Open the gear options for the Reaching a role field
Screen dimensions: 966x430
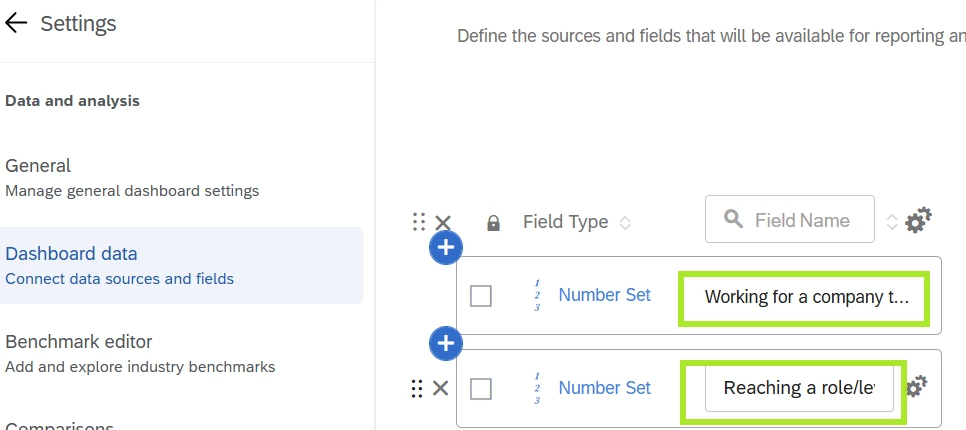(918, 388)
